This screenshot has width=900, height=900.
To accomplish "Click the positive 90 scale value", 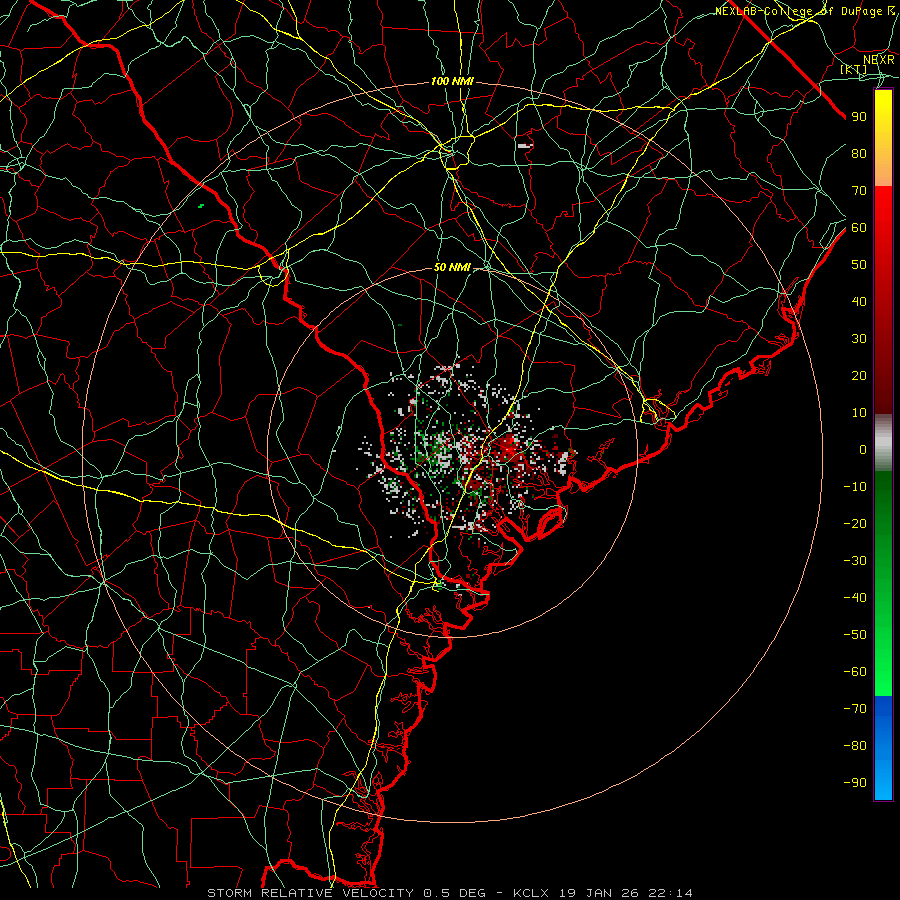I will tap(859, 117).
